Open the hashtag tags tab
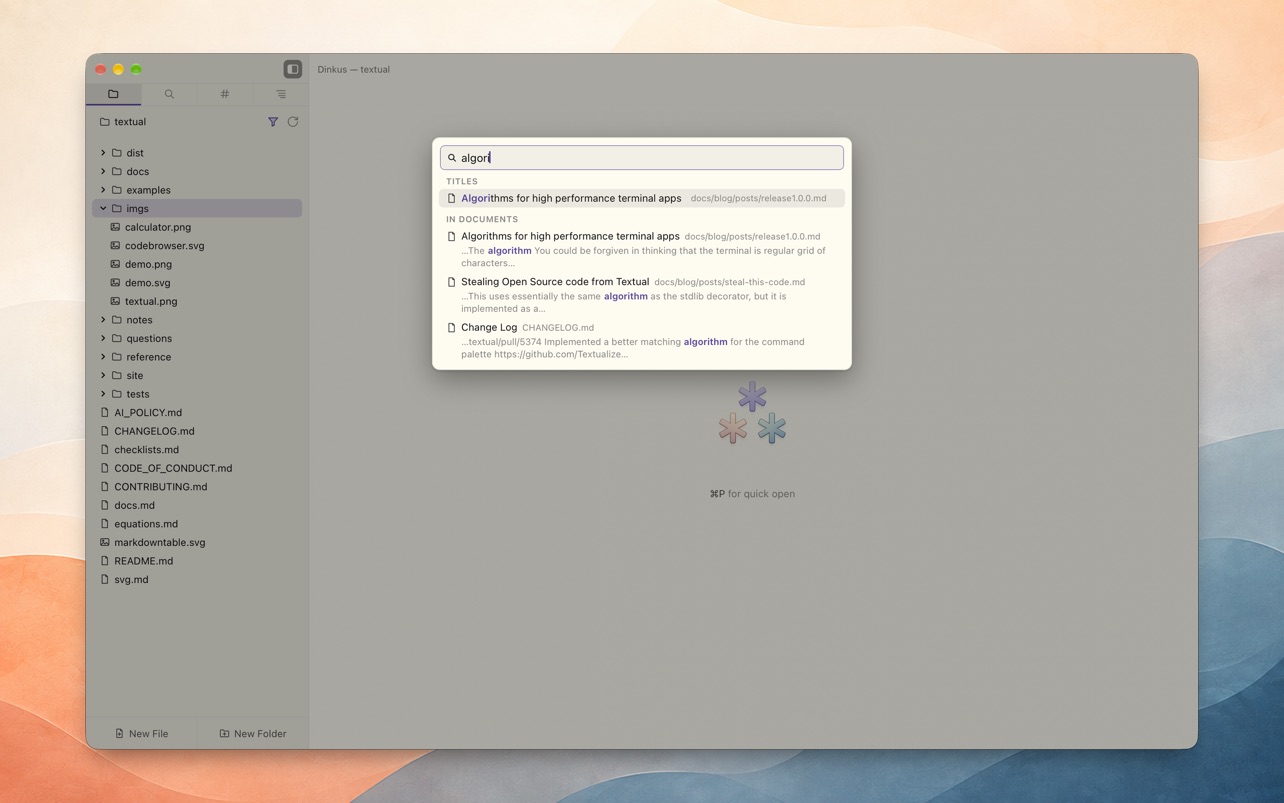Screen dimensions: 1284x803 click(225, 94)
